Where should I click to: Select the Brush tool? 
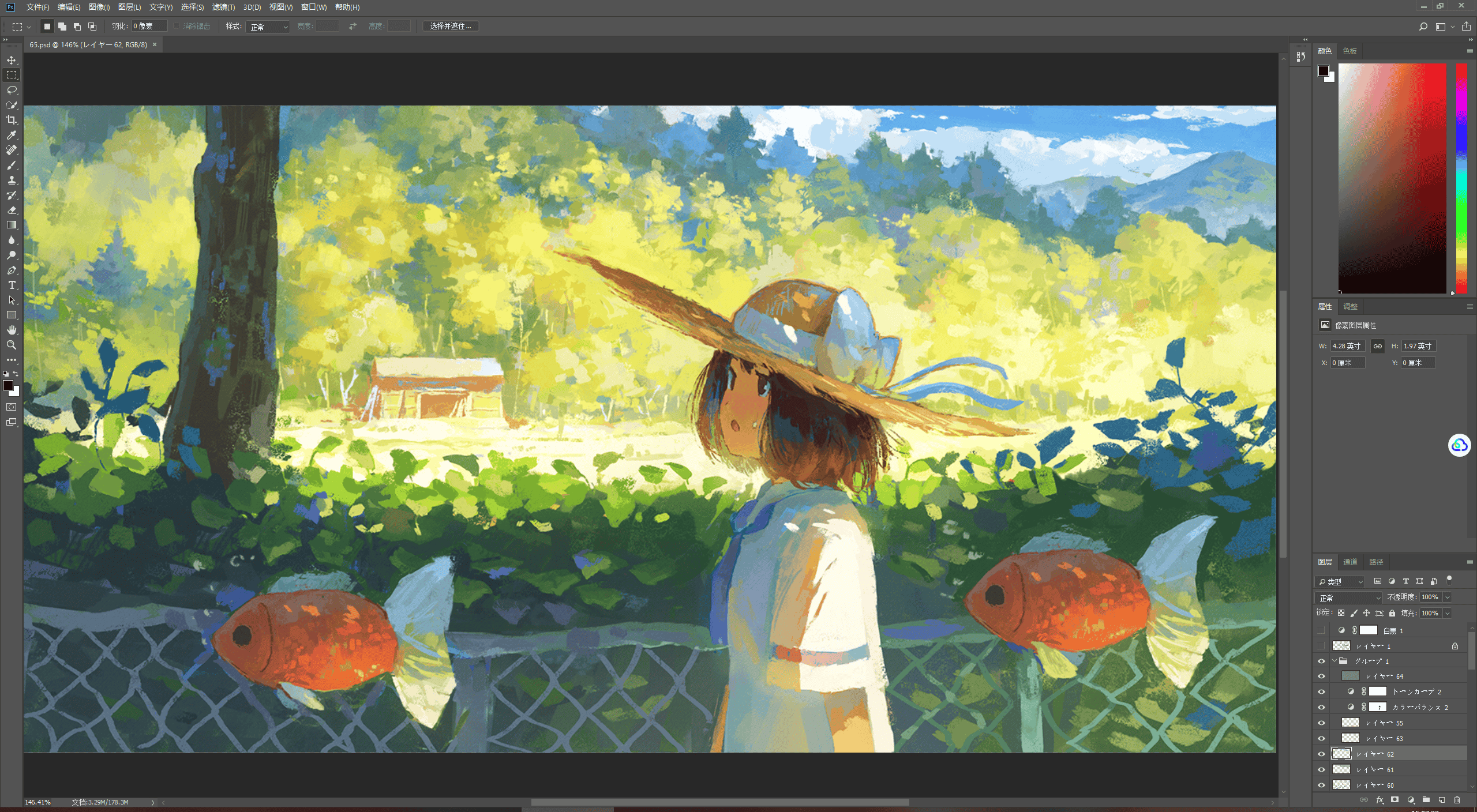[x=12, y=165]
